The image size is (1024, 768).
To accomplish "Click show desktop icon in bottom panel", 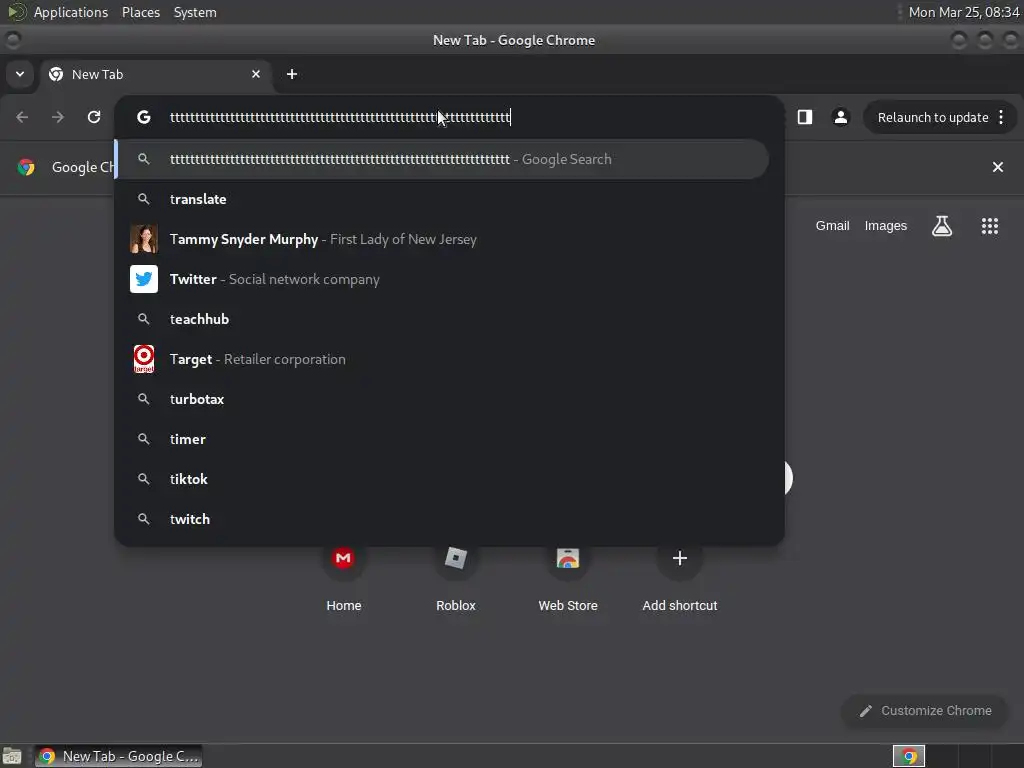I will (x=12, y=756).
